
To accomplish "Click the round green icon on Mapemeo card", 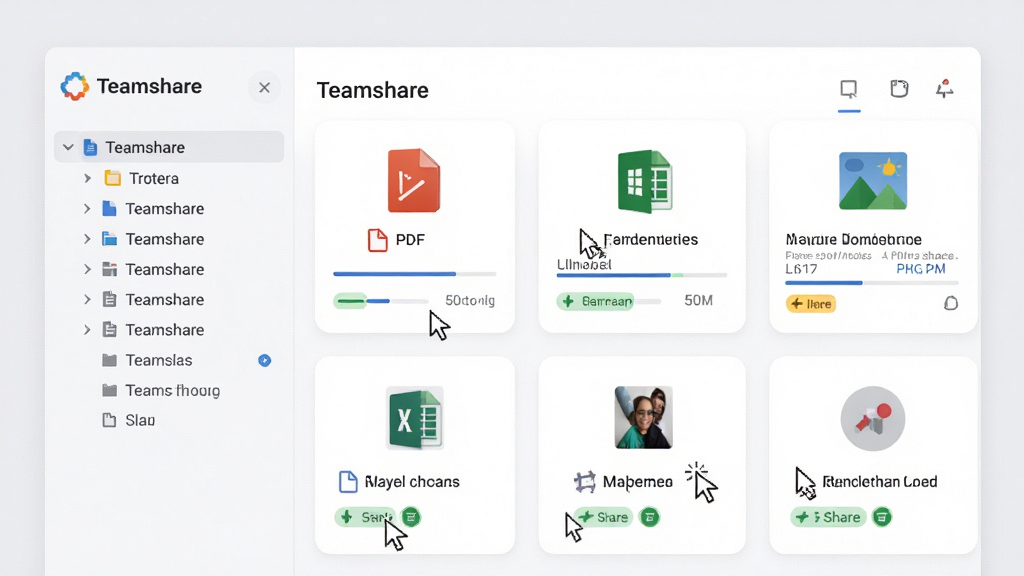I will tap(649, 517).
